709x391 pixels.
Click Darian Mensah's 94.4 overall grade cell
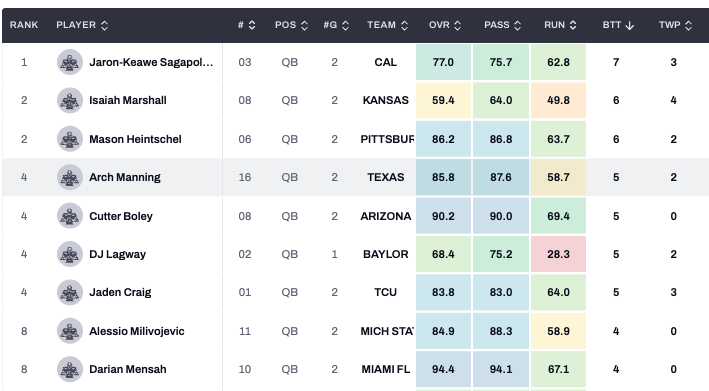[x=443, y=369]
